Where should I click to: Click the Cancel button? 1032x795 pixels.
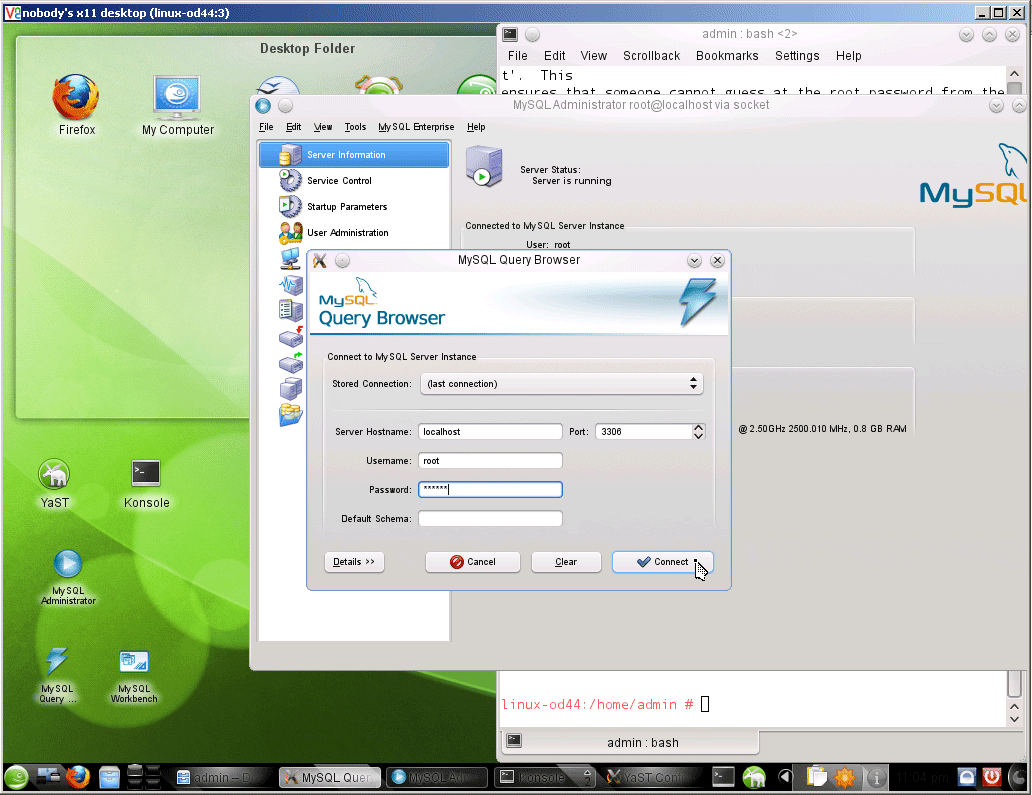point(473,562)
